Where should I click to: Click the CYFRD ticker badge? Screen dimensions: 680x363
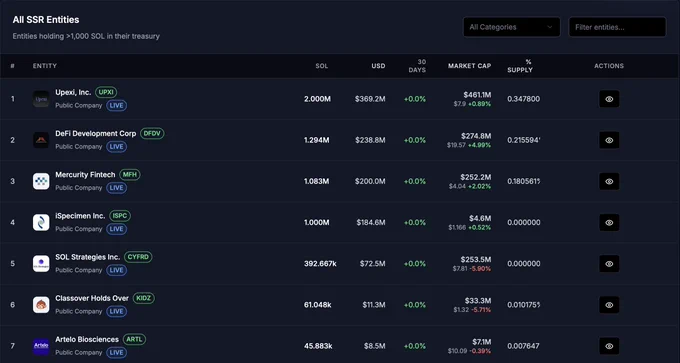click(x=138, y=257)
